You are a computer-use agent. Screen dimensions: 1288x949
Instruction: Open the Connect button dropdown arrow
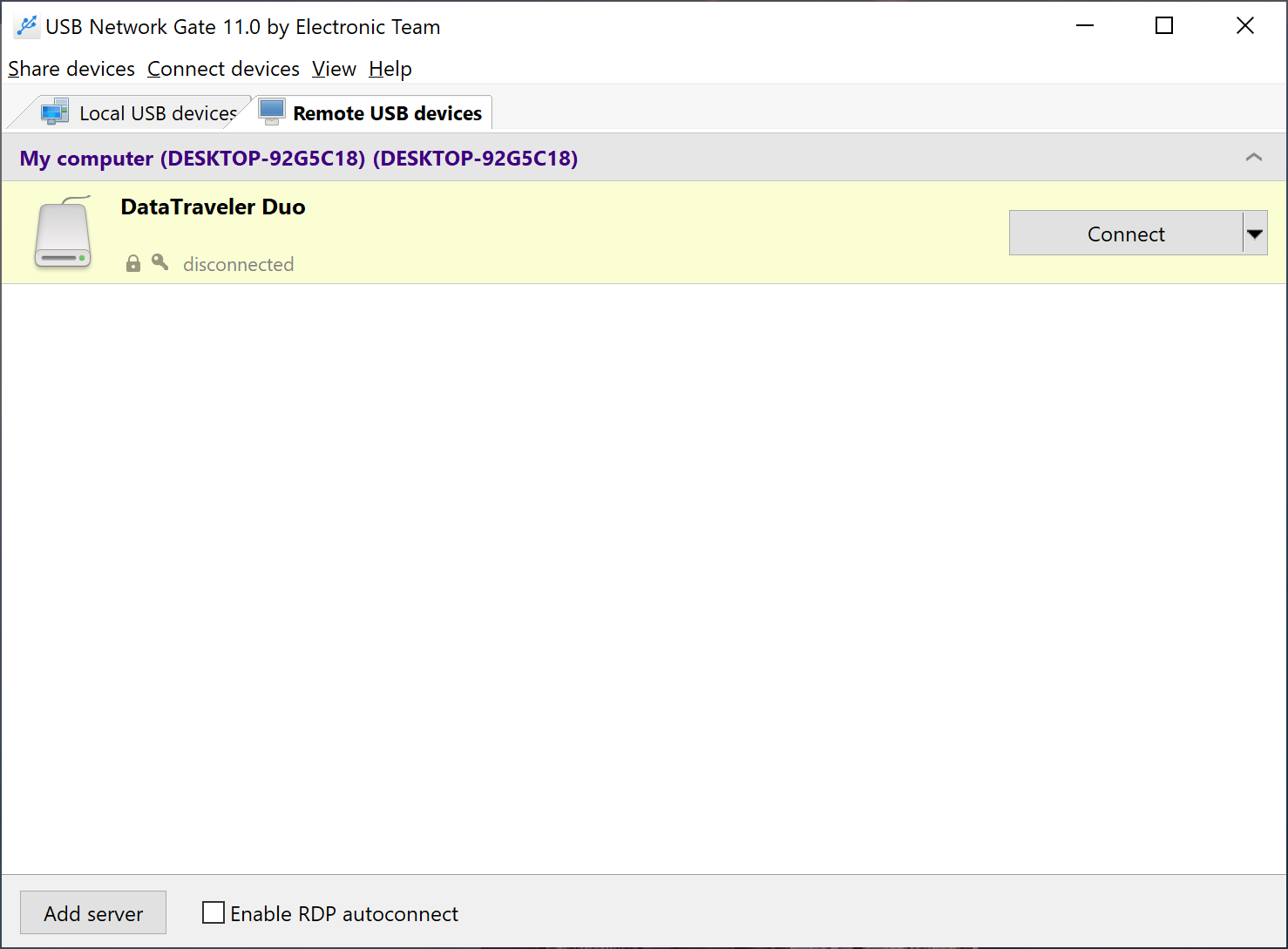click(x=1255, y=233)
